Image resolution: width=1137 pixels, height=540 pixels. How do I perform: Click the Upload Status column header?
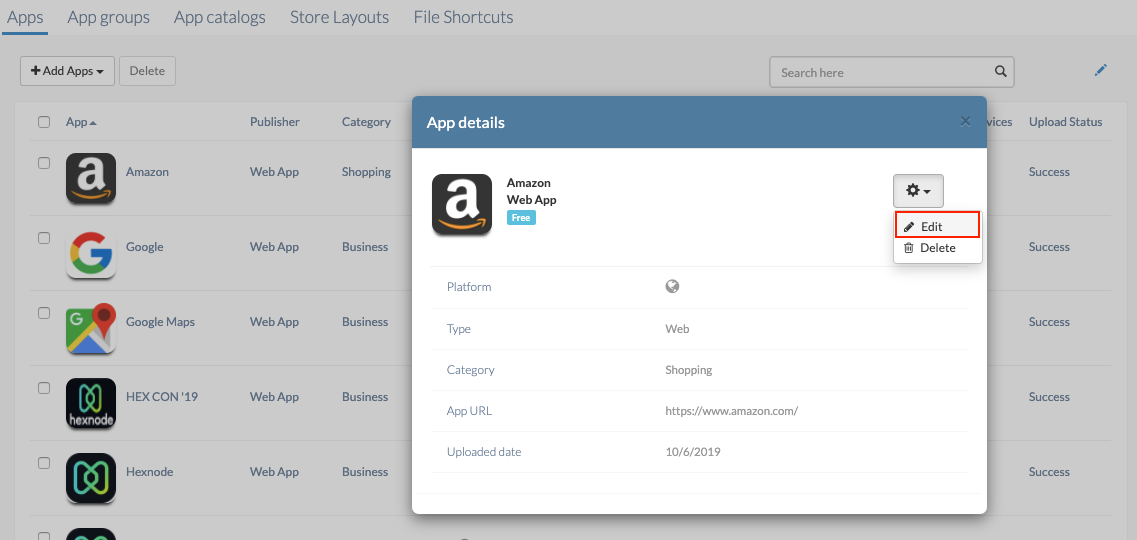click(1065, 122)
